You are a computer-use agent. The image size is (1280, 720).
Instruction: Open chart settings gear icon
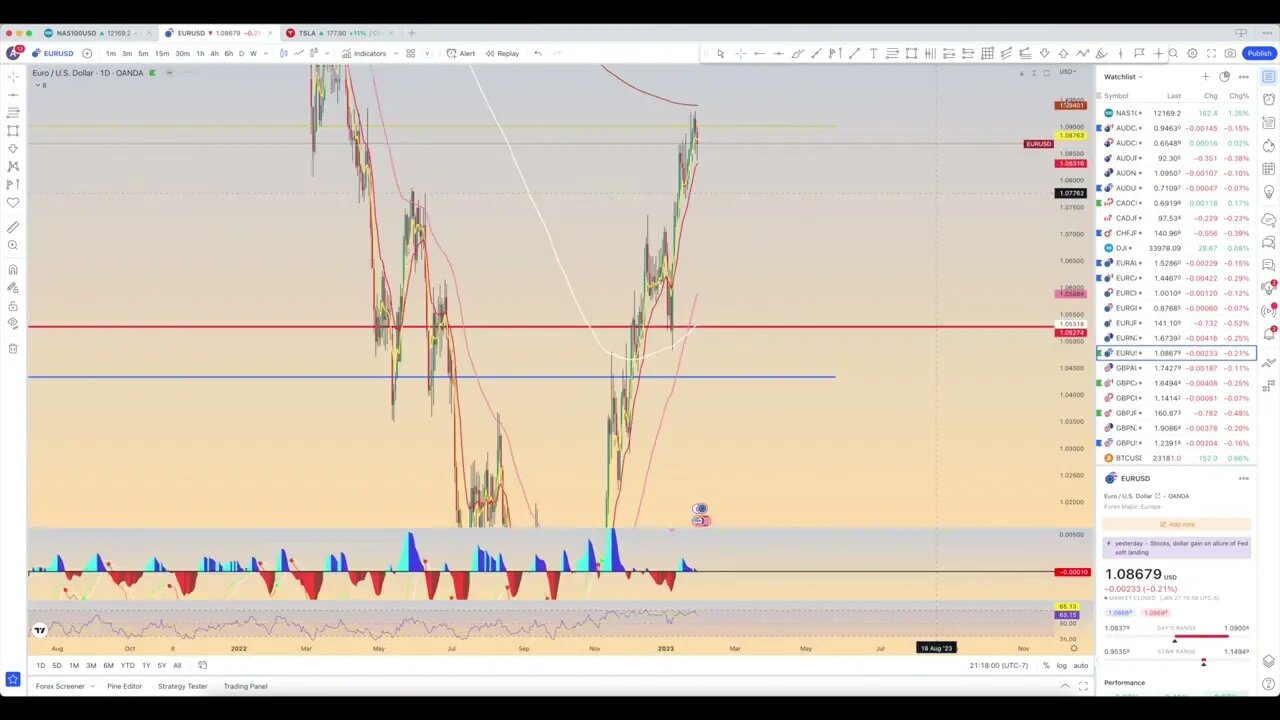point(1192,53)
